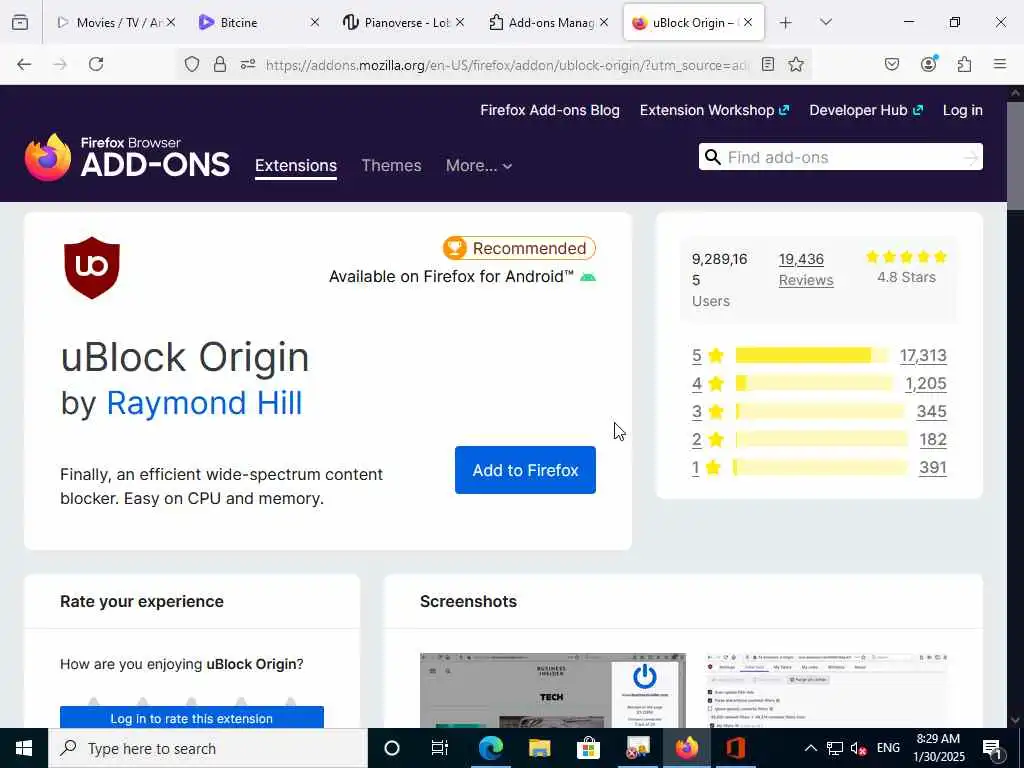The image size is (1024, 768).
Task: Open Firefox Add-ons Blog link
Action: pos(550,110)
